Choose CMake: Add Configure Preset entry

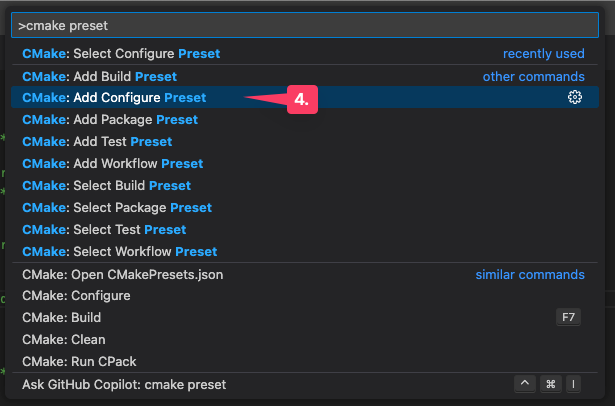(x=114, y=98)
